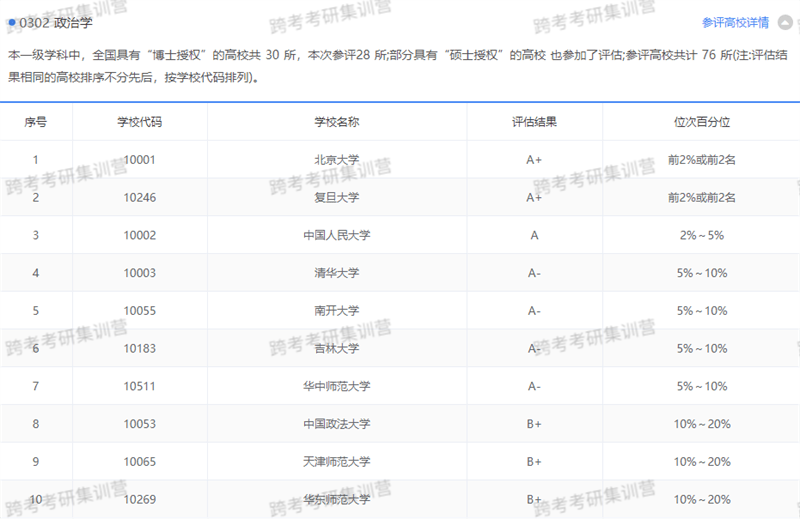Select the 南开大学 cell
This screenshot has height=519, width=800.
coord(337,311)
